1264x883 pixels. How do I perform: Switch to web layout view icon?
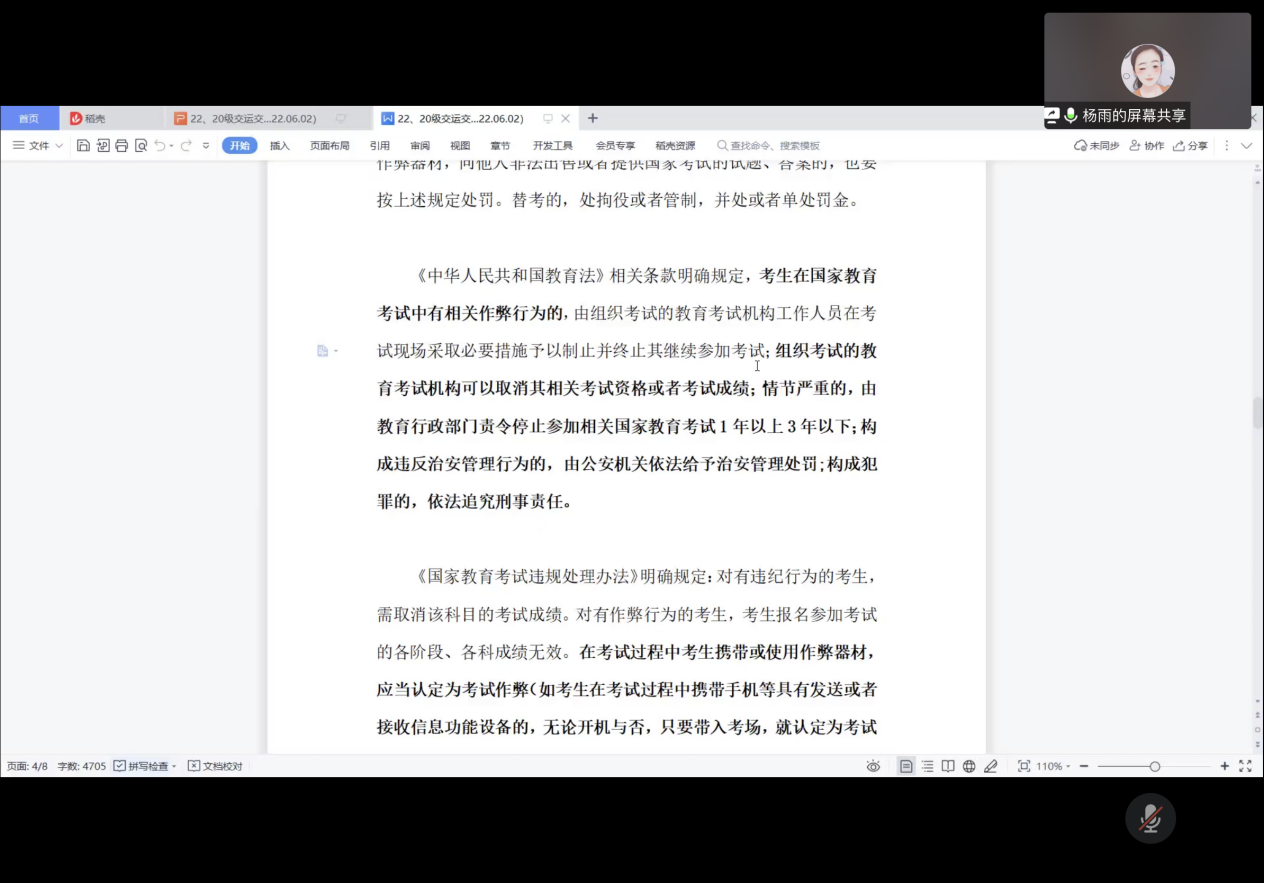(969, 766)
